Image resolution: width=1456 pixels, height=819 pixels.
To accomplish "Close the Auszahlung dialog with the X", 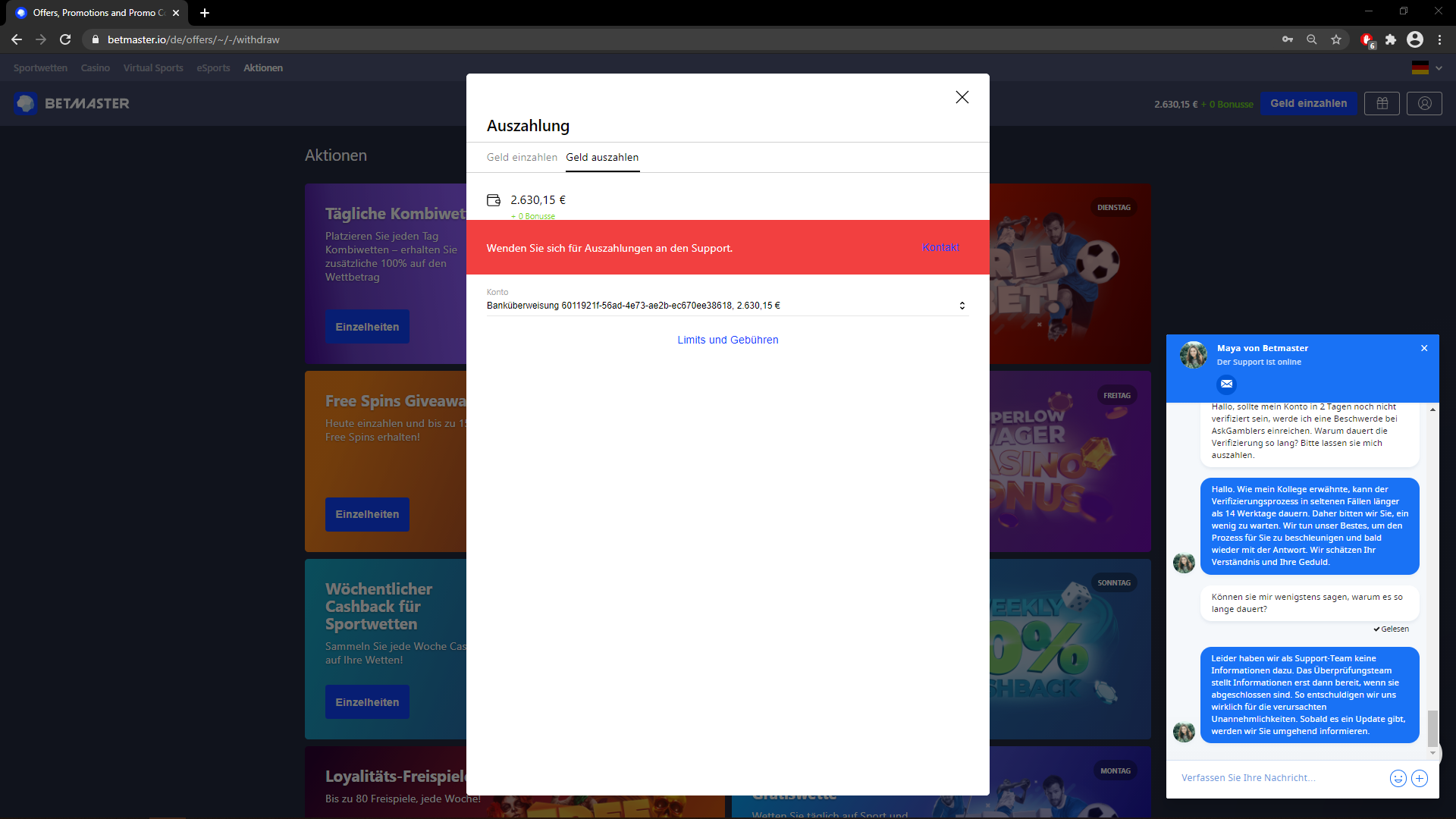I will pos(962,97).
